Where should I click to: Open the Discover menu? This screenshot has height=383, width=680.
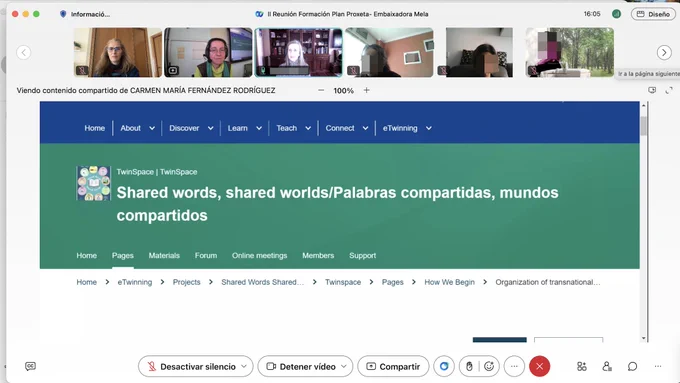[184, 128]
